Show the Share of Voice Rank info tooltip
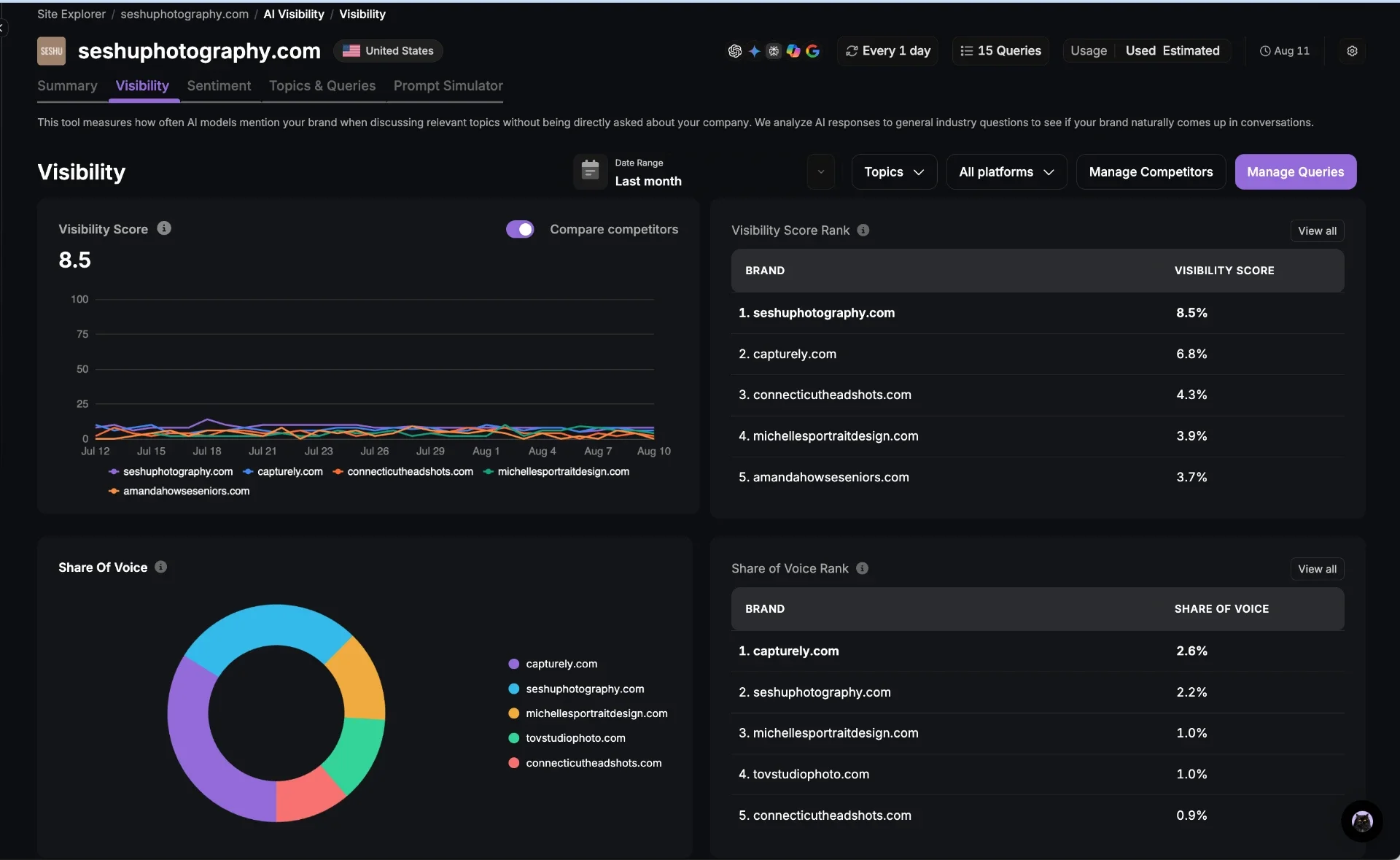 [862, 568]
